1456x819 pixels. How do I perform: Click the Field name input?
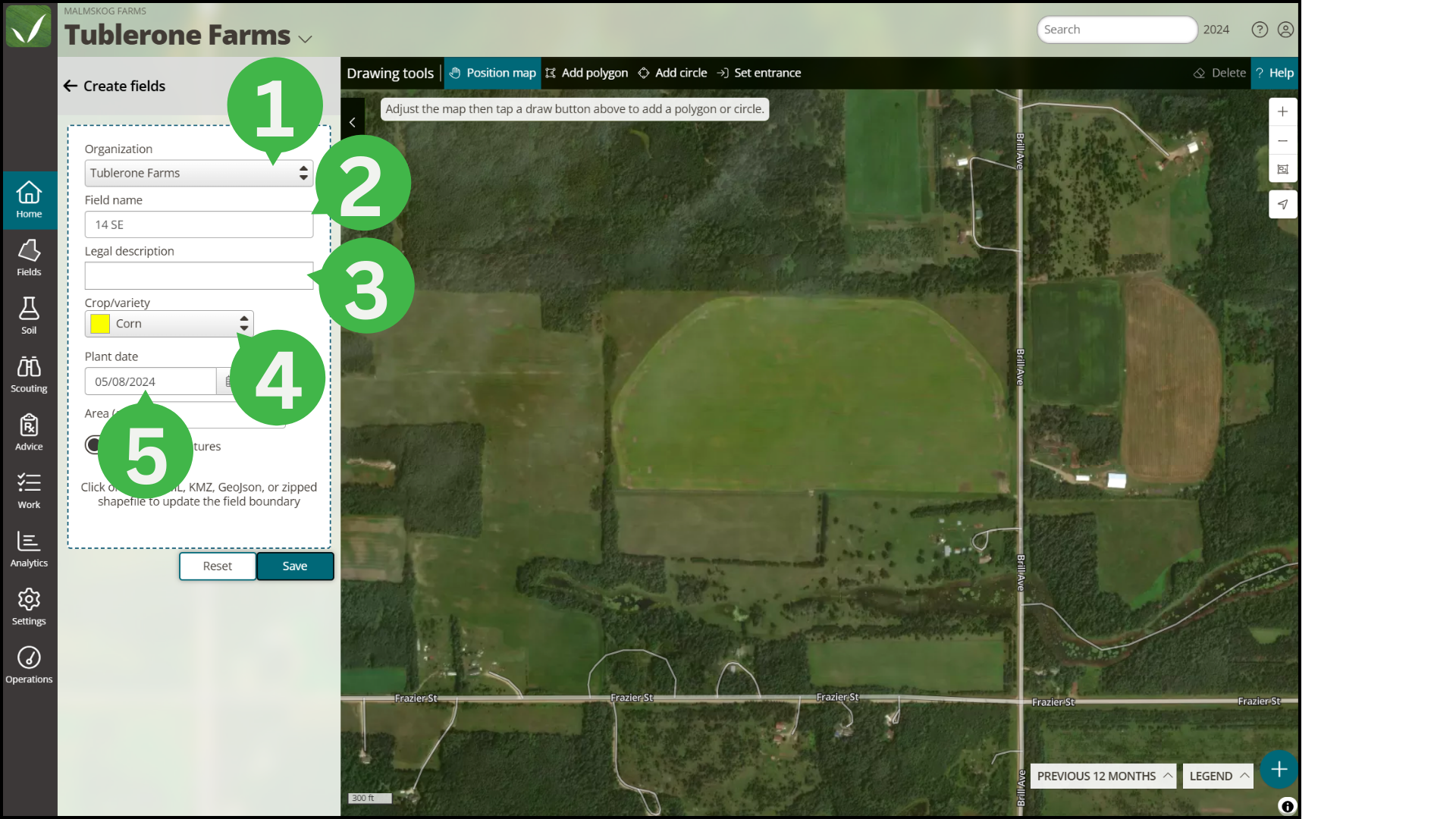point(199,224)
